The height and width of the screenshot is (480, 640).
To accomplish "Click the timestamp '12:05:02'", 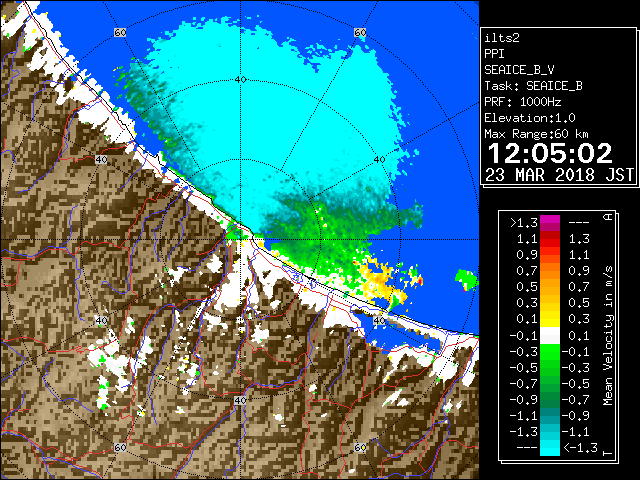I will [550, 153].
